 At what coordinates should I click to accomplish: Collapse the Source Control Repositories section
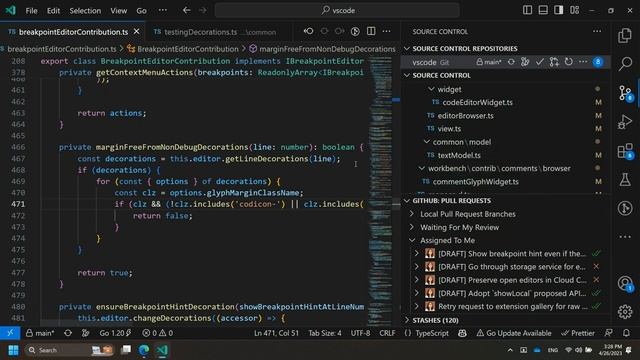(465, 49)
